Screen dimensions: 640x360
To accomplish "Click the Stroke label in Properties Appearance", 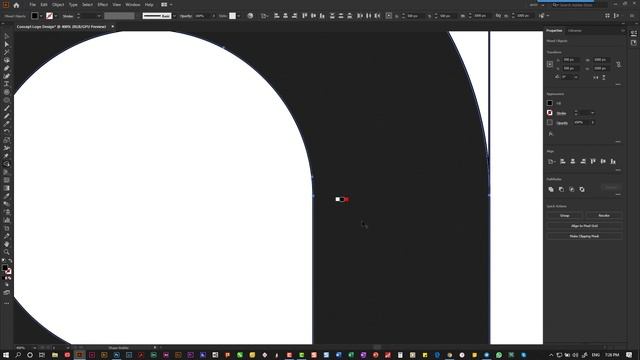I will 562,113.
